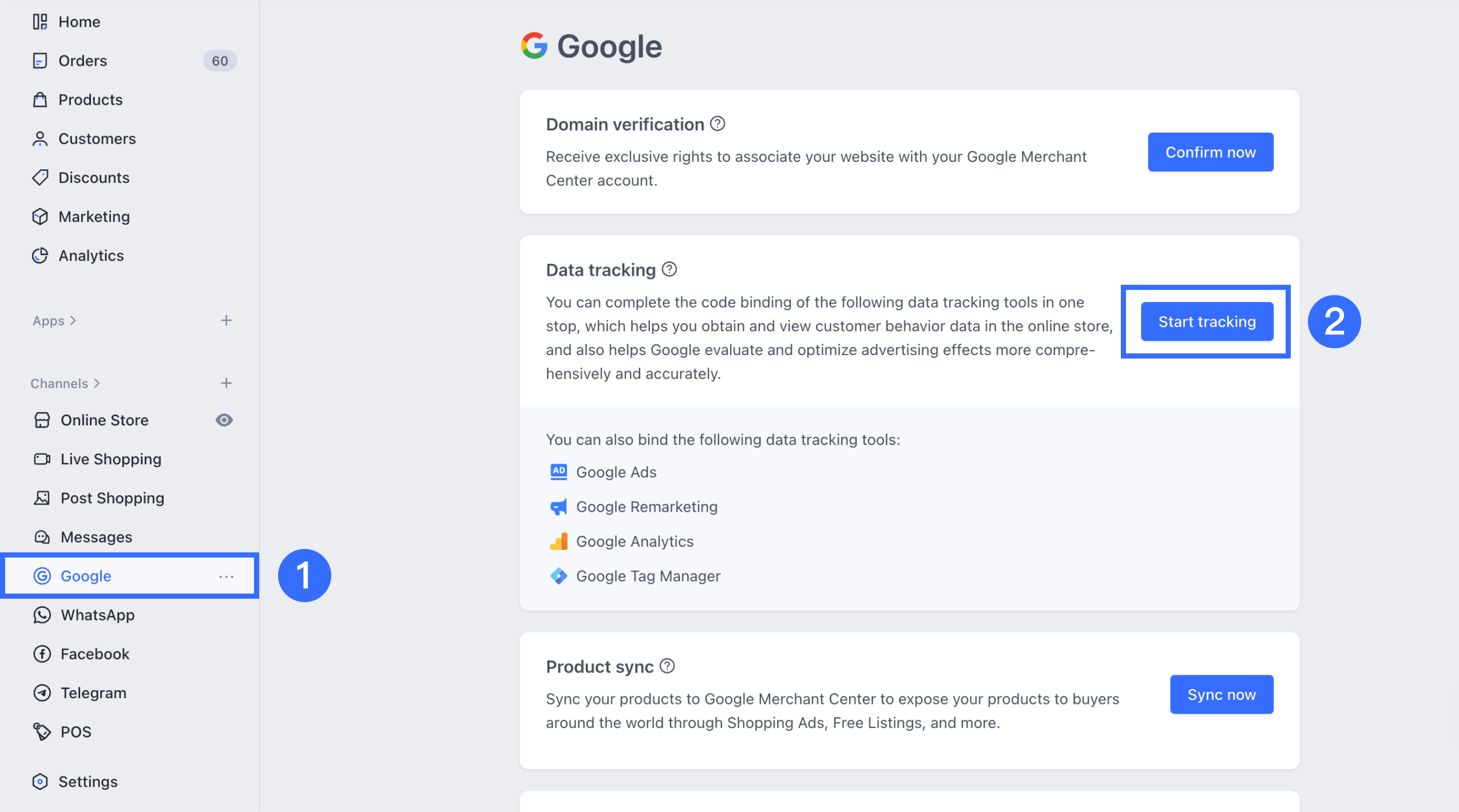1459x812 pixels.
Task: Click the orders count badge 60
Action: click(x=220, y=61)
